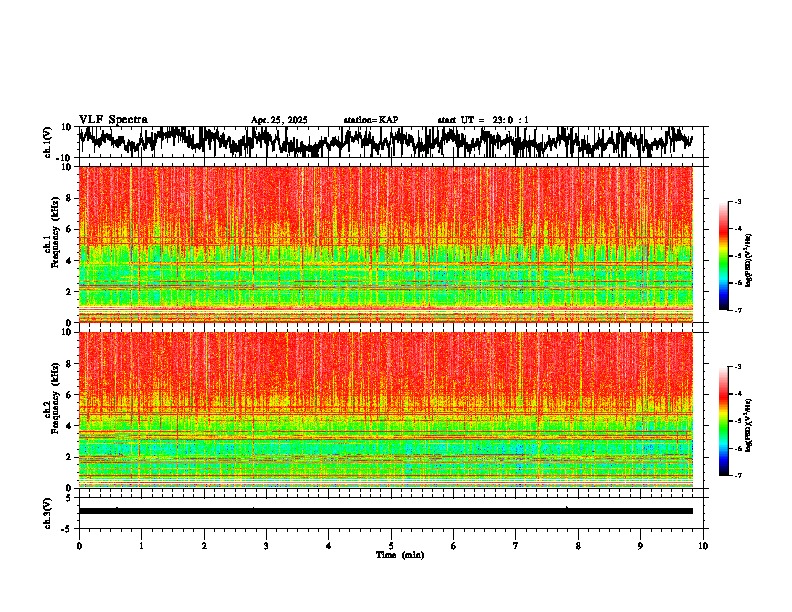Click the 'station=KAP' label
Viewport: 792px width, 612px height.
371,120
